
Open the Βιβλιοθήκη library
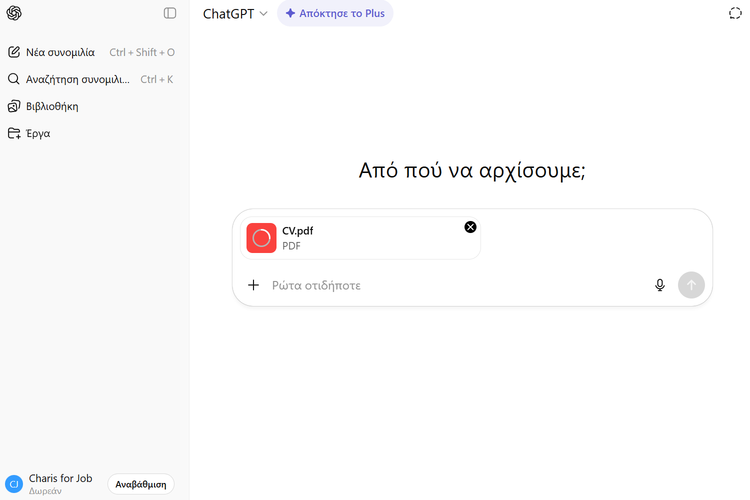[52, 106]
